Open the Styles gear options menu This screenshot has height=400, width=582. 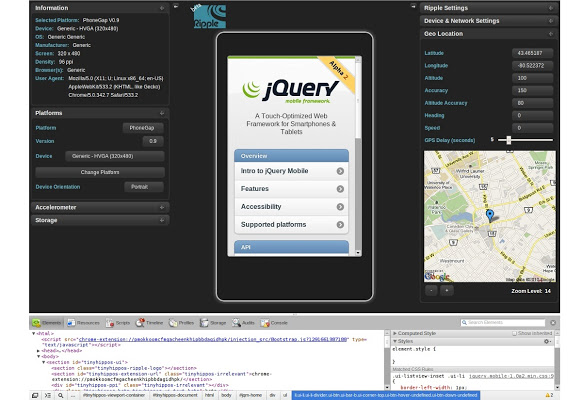[x=547, y=341]
